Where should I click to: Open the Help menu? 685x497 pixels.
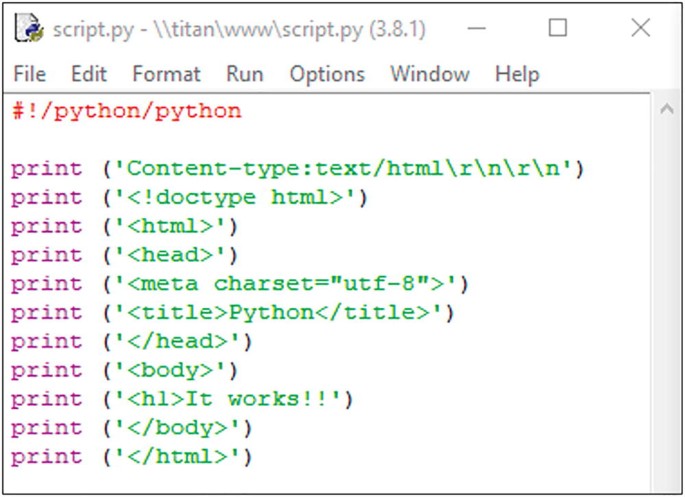tap(516, 74)
